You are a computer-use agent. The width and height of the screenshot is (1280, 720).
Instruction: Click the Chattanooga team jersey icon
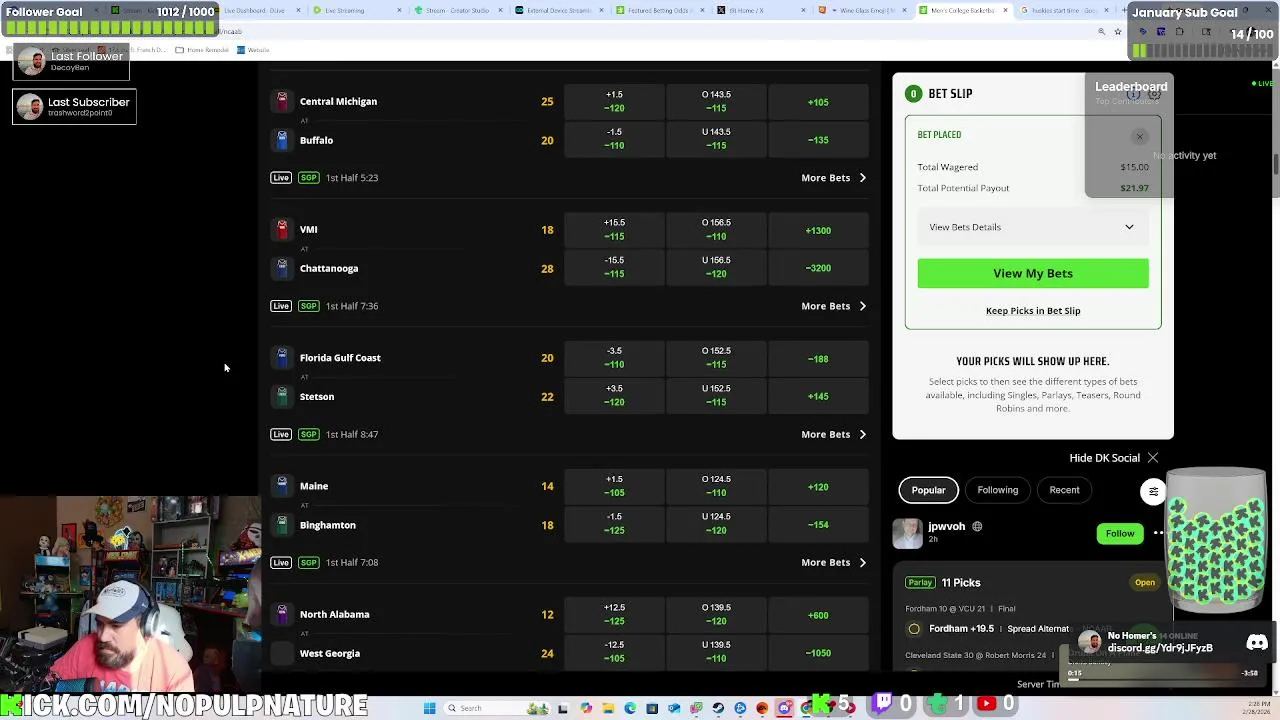pos(282,268)
